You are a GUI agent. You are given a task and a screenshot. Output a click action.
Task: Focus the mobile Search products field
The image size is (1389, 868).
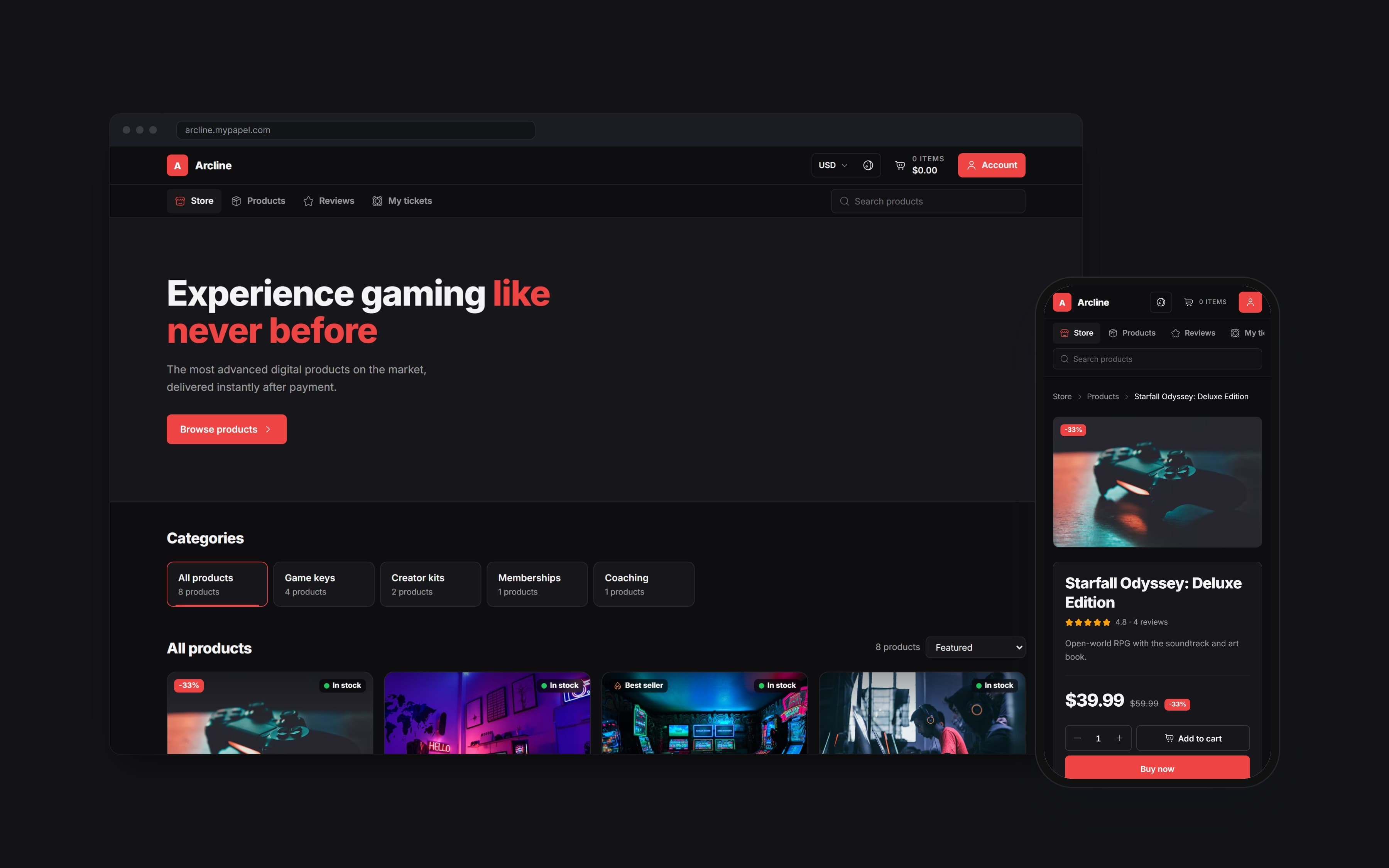1157,360
